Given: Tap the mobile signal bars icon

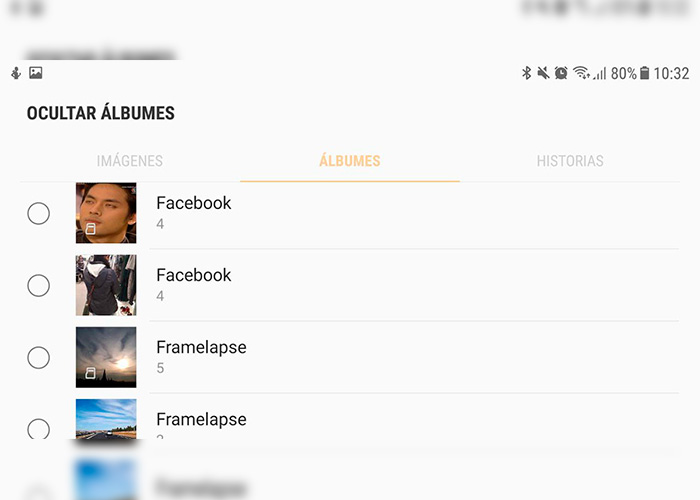Looking at the screenshot, I should click(x=600, y=73).
